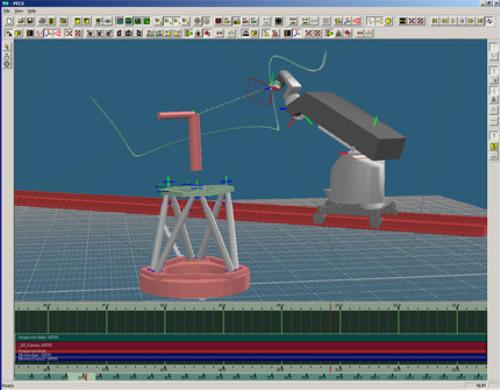The height and width of the screenshot is (390, 500).
Task: Click the red playhead marker on timeline ruler
Action: [x=330, y=306]
